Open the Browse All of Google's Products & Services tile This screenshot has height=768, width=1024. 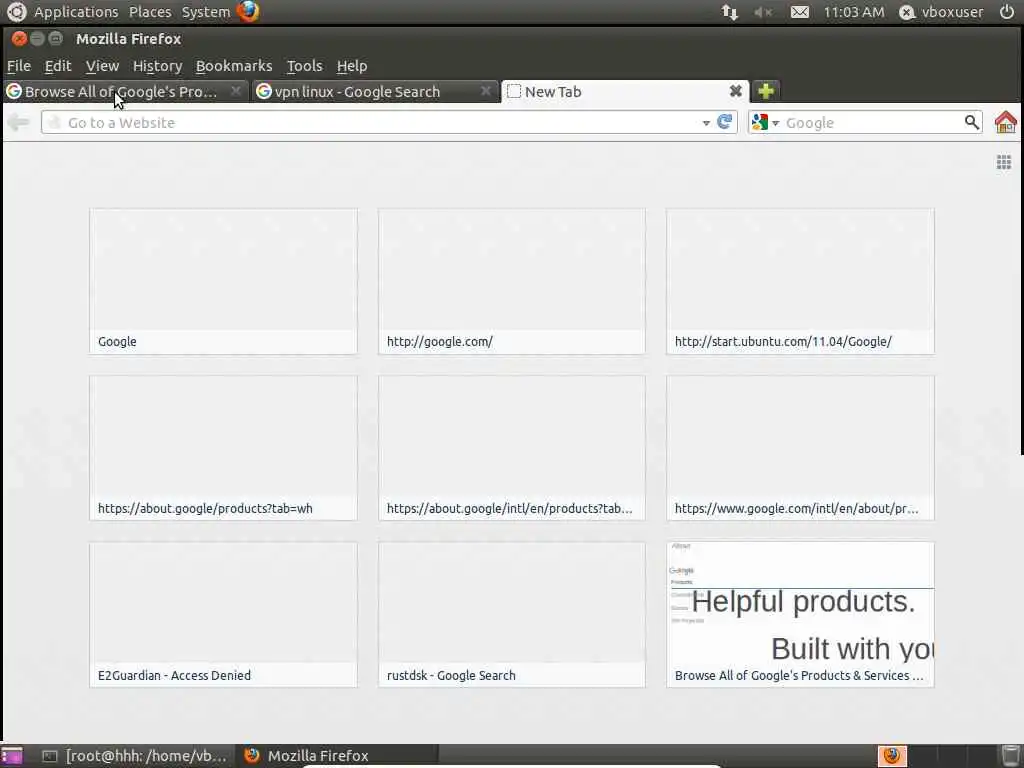(800, 615)
